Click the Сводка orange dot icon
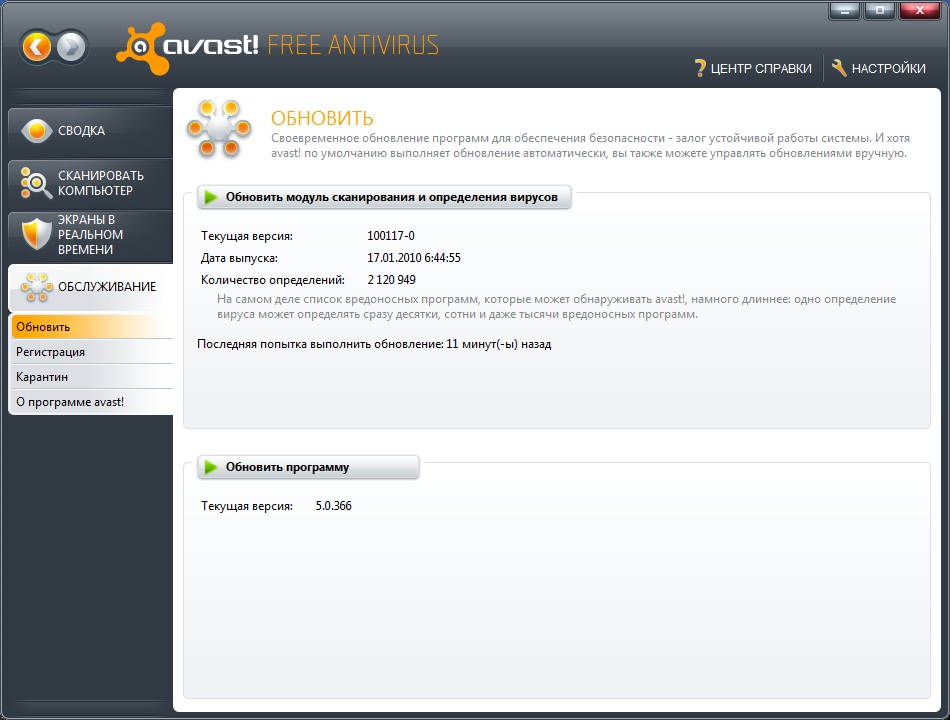This screenshot has width=950, height=720. [36, 131]
